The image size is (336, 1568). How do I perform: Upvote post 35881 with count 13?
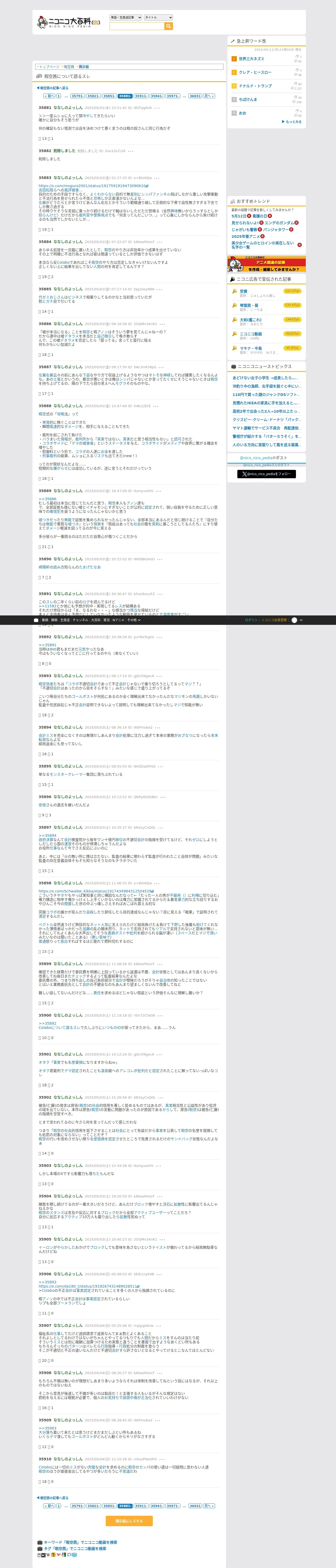pos(40,139)
